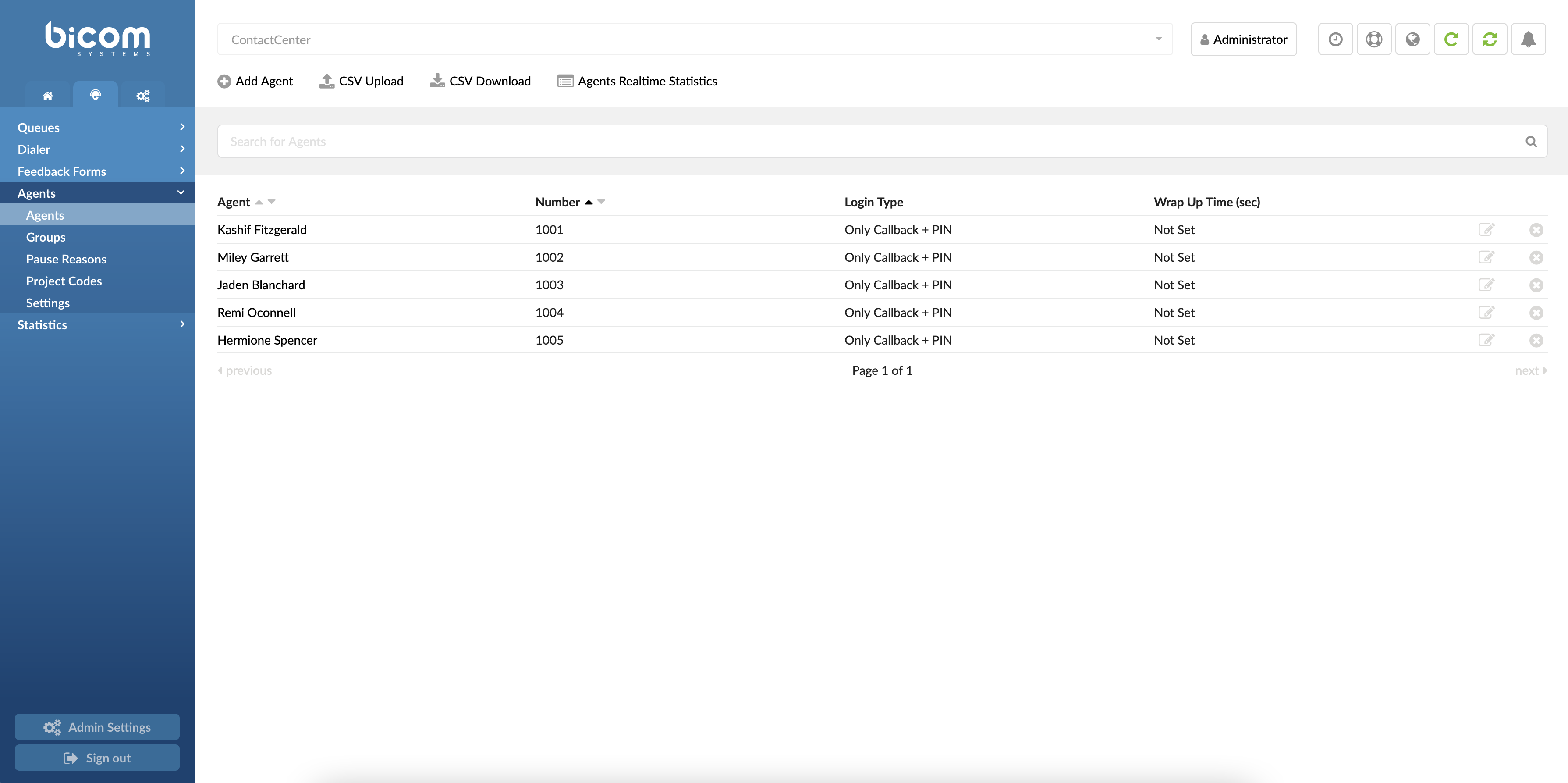Click the search magnifier icon
This screenshot has width=1568, height=783.
1531,142
